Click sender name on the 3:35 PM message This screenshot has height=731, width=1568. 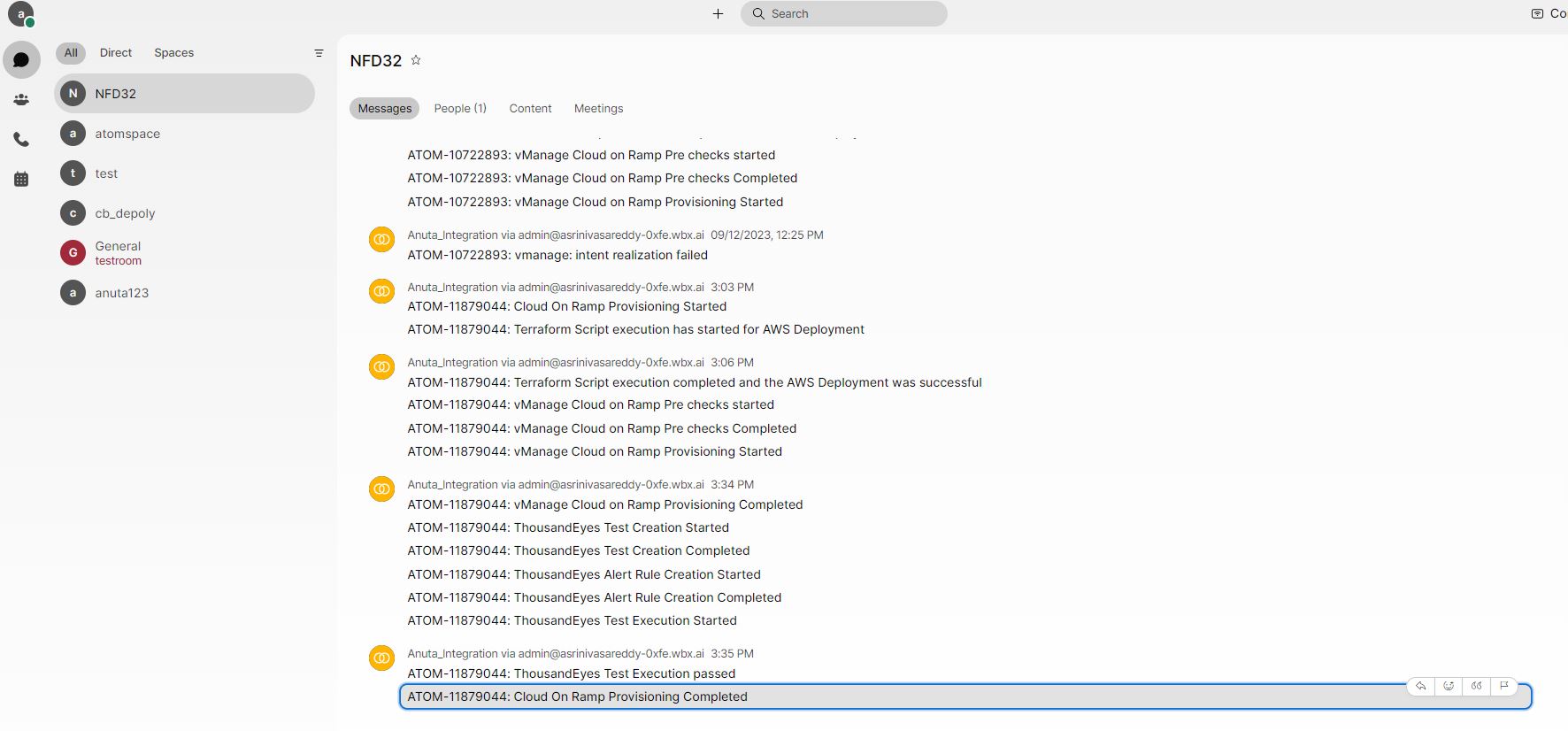pos(556,653)
